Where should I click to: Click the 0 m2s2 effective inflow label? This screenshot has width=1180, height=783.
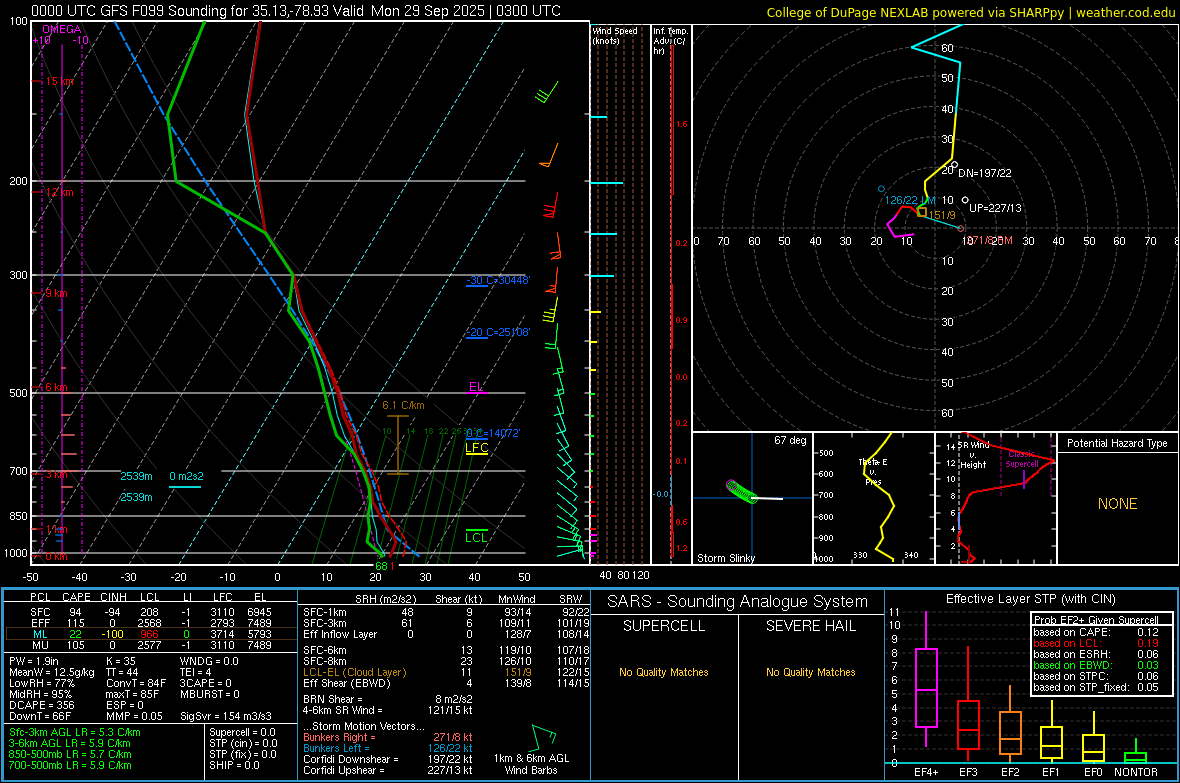(x=186, y=477)
